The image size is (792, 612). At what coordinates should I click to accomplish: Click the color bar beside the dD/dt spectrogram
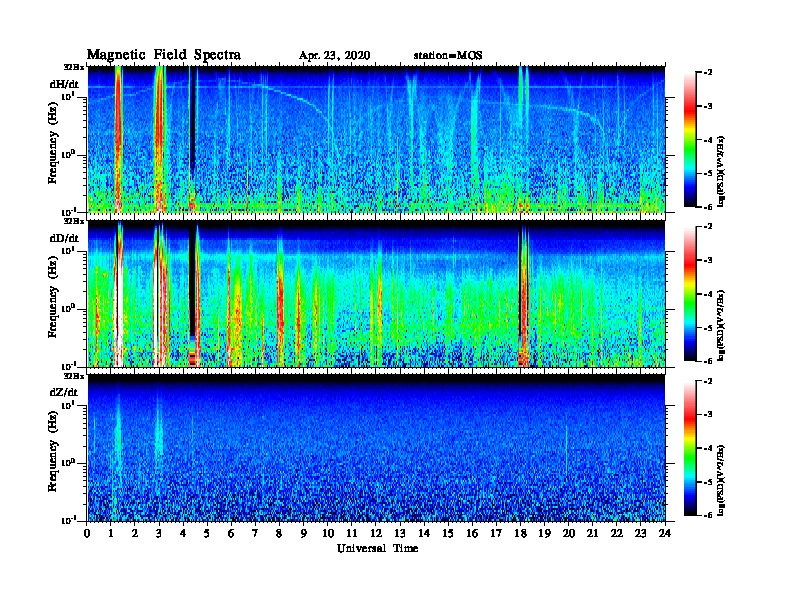(689, 294)
